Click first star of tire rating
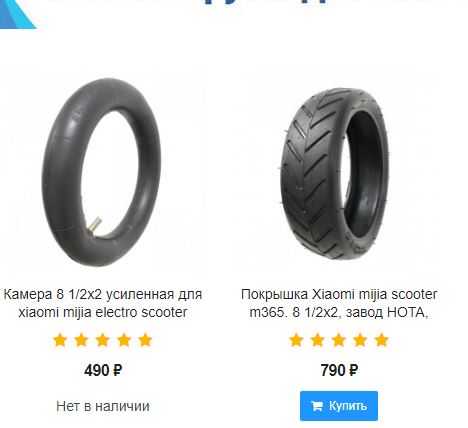The image size is (468, 428). coord(296,340)
